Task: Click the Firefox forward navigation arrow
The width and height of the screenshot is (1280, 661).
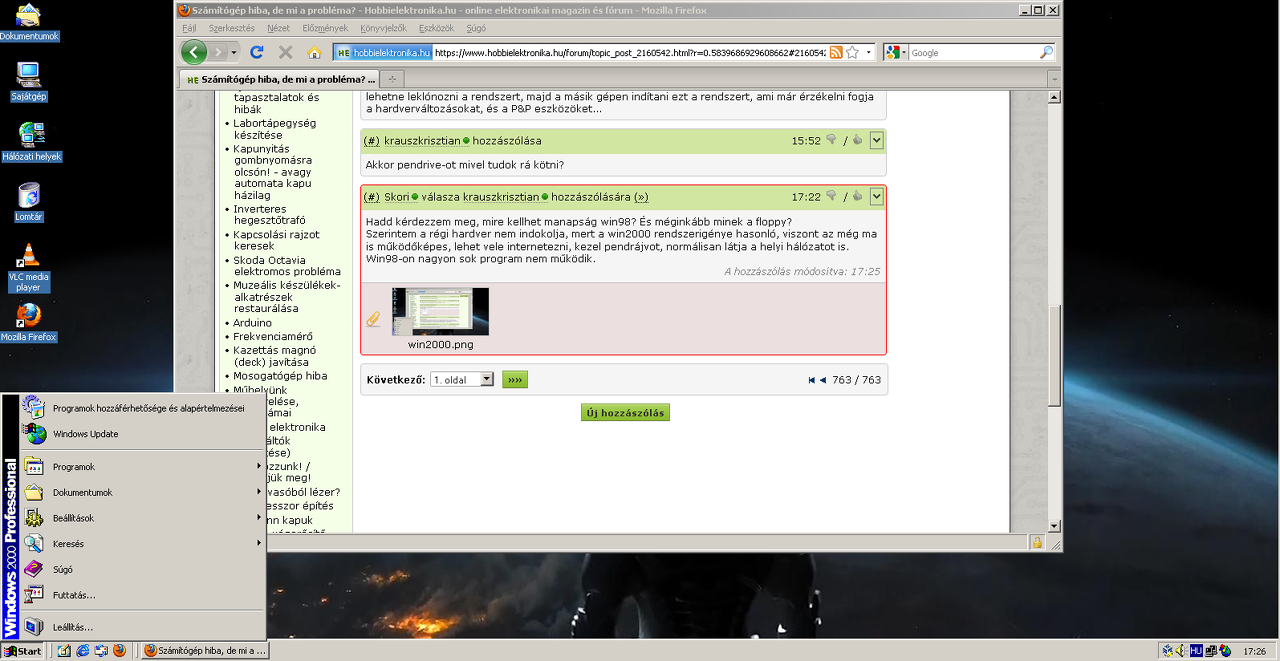Action: [218, 52]
